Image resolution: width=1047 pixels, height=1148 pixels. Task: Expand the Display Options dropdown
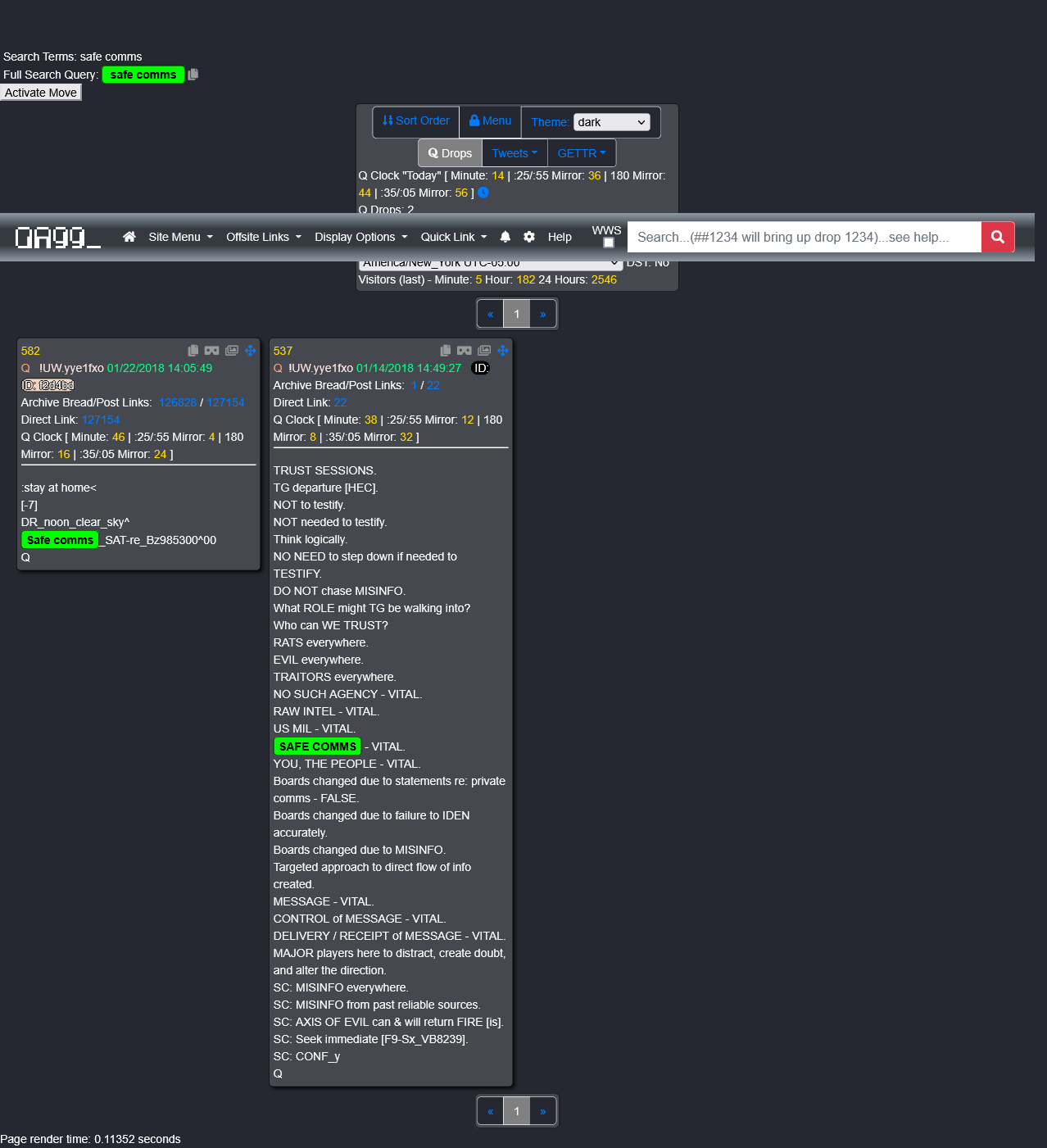(x=361, y=237)
